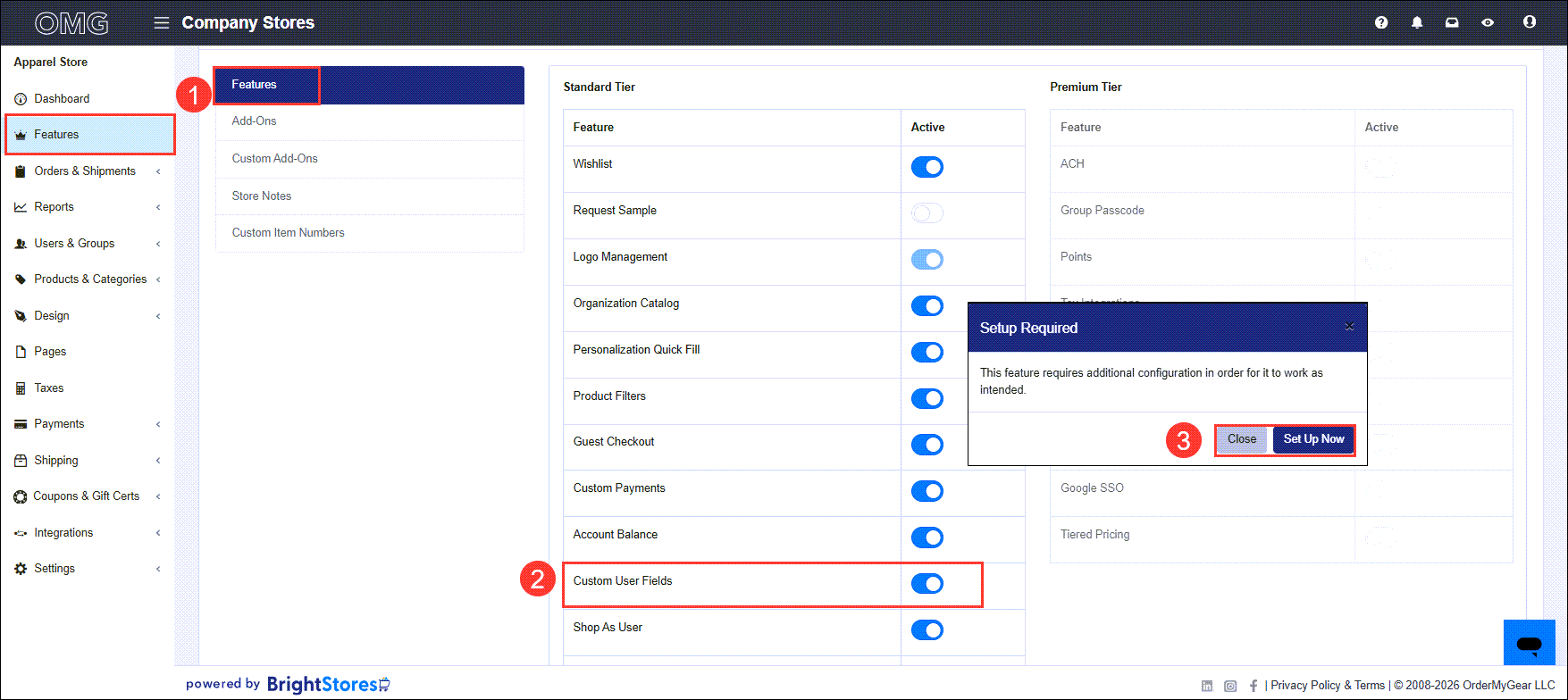The height and width of the screenshot is (700, 1568).
Task: Click the Settings gear icon
Action: coord(21,569)
